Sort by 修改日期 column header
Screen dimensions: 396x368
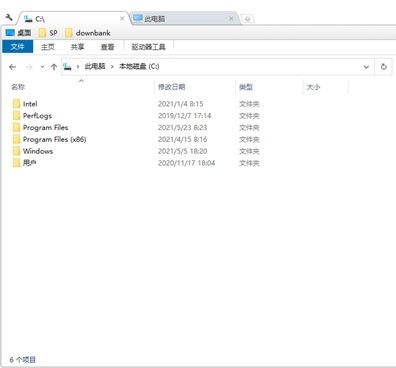[x=172, y=87]
